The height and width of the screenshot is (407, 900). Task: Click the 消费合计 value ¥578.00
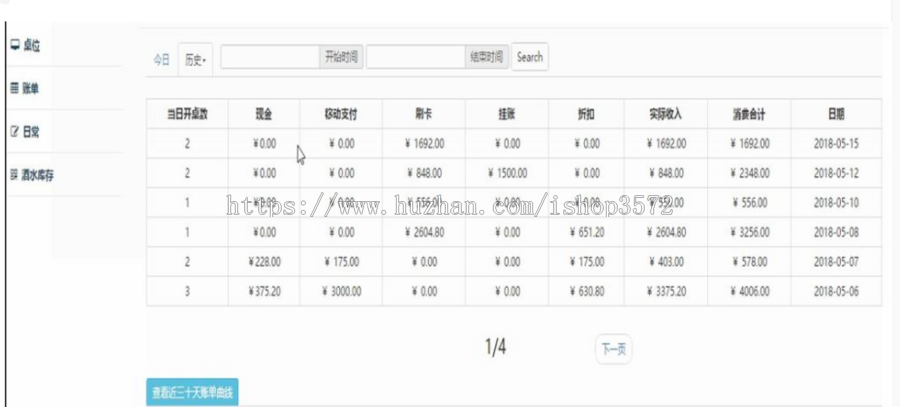749,262
